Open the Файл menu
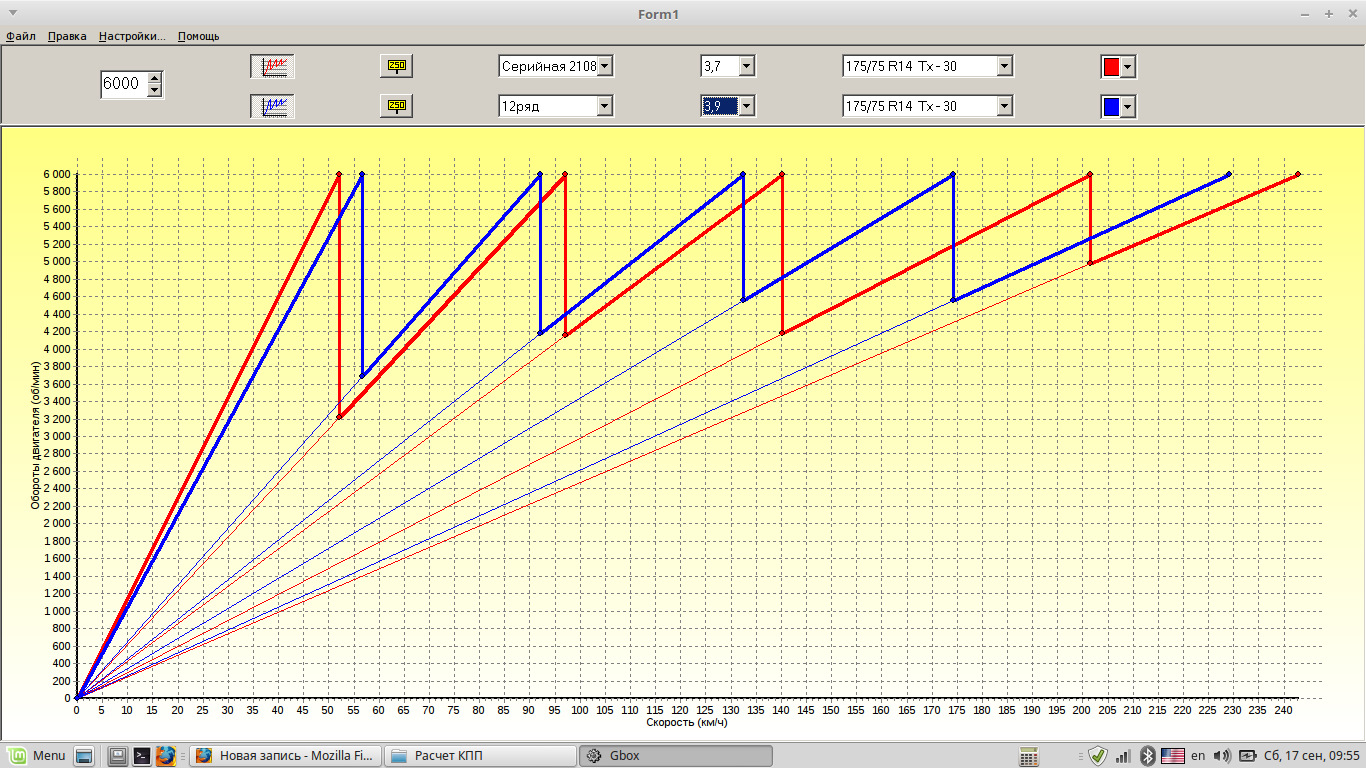Image resolution: width=1366 pixels, height=768 pixels. coord(20,36)
